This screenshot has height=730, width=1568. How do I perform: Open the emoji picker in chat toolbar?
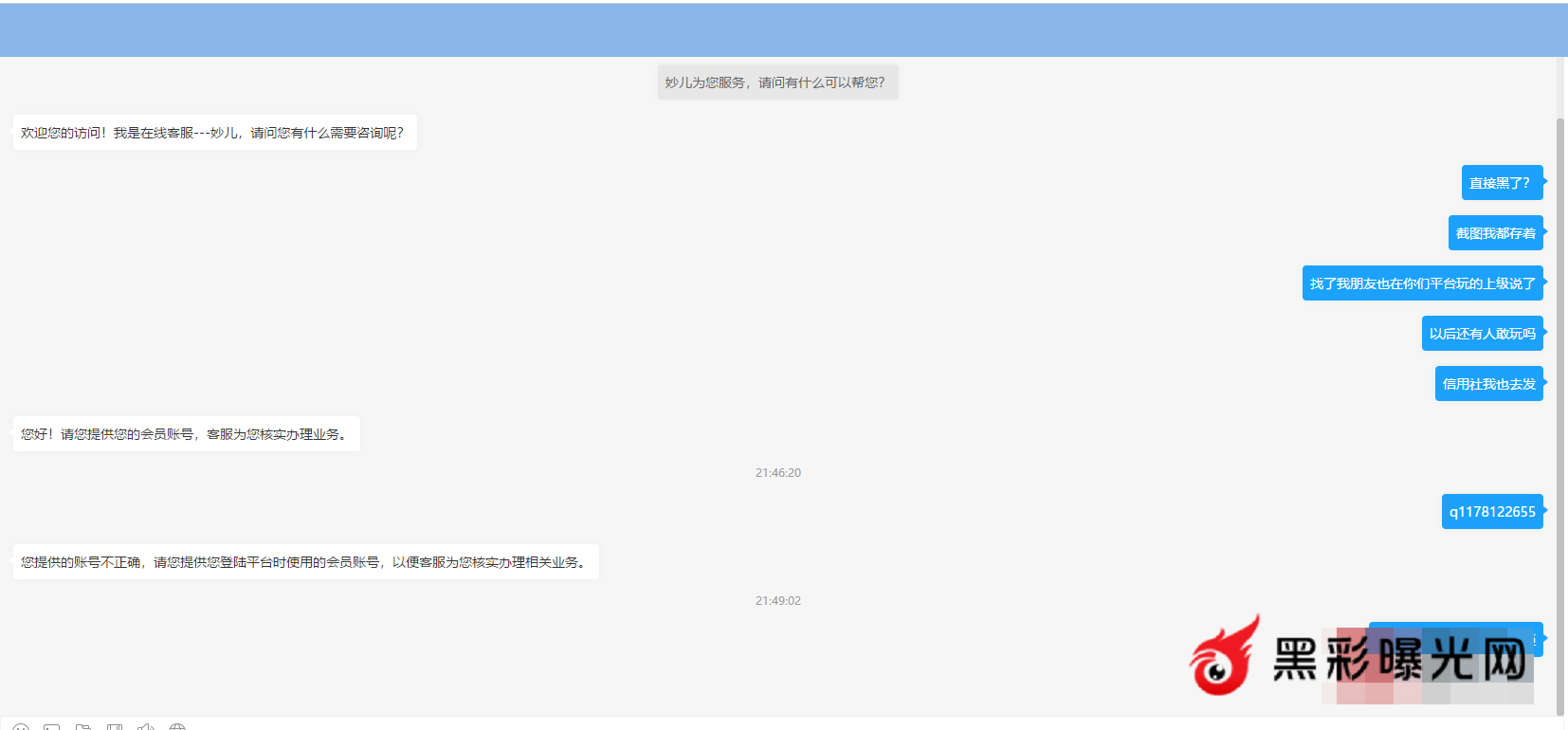click(21, 727)
